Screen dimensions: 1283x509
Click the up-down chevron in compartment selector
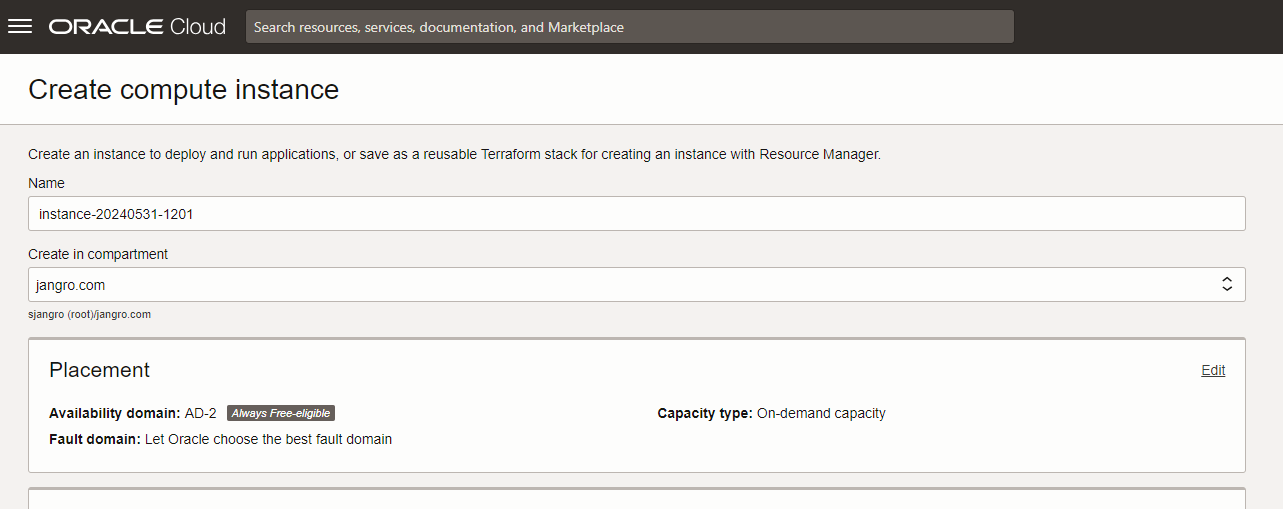click(x=1227, y=285)
